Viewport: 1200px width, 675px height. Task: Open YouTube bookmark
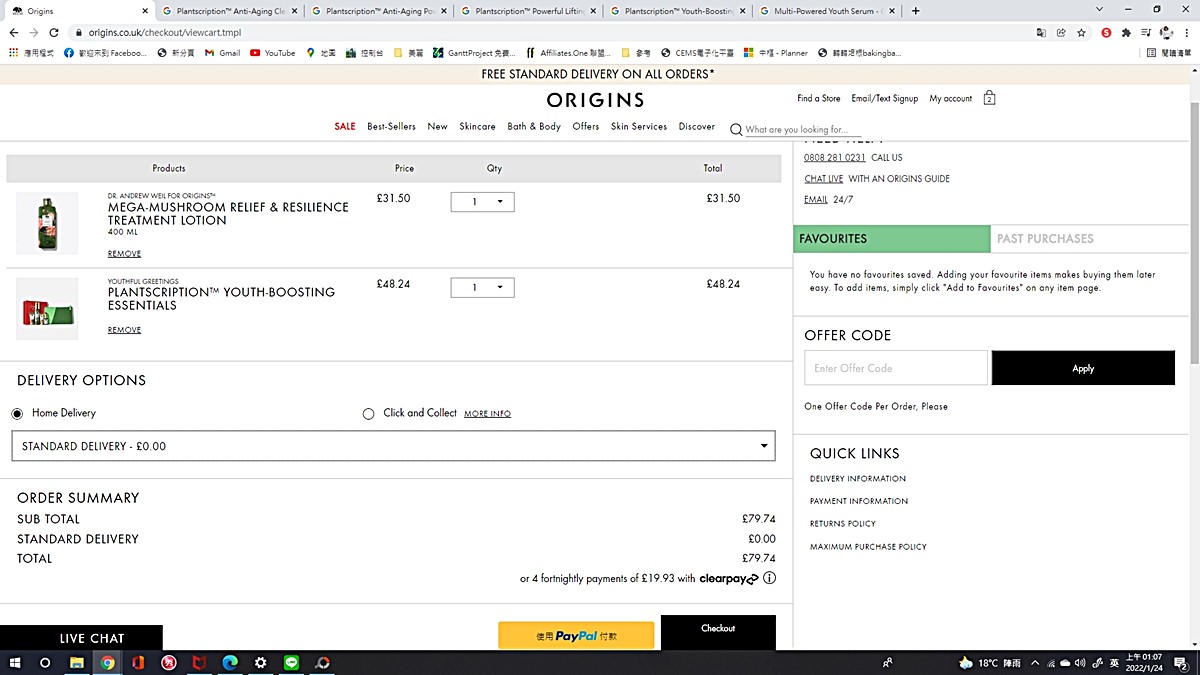click(x=272, y=53)
